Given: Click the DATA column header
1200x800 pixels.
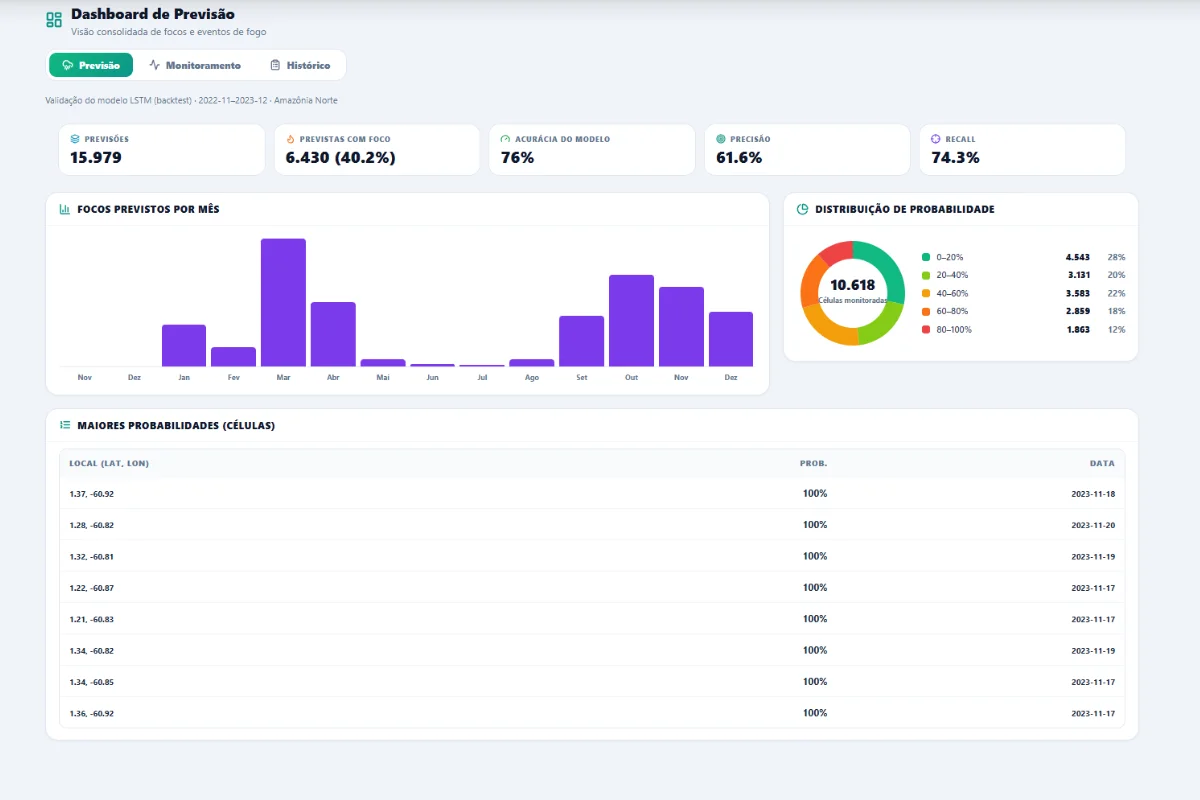Looking at the screenshot, I should [x=1102, y=463].
